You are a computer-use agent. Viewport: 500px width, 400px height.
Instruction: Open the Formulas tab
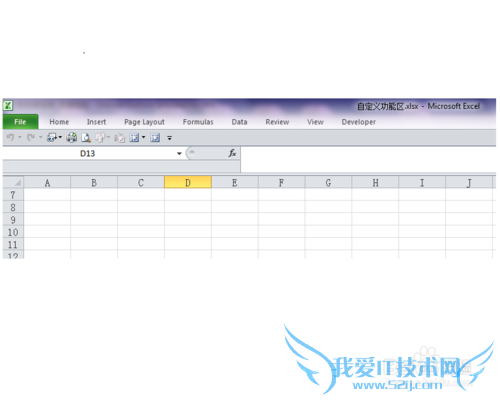pyautogui.click(x=198, y=122)
